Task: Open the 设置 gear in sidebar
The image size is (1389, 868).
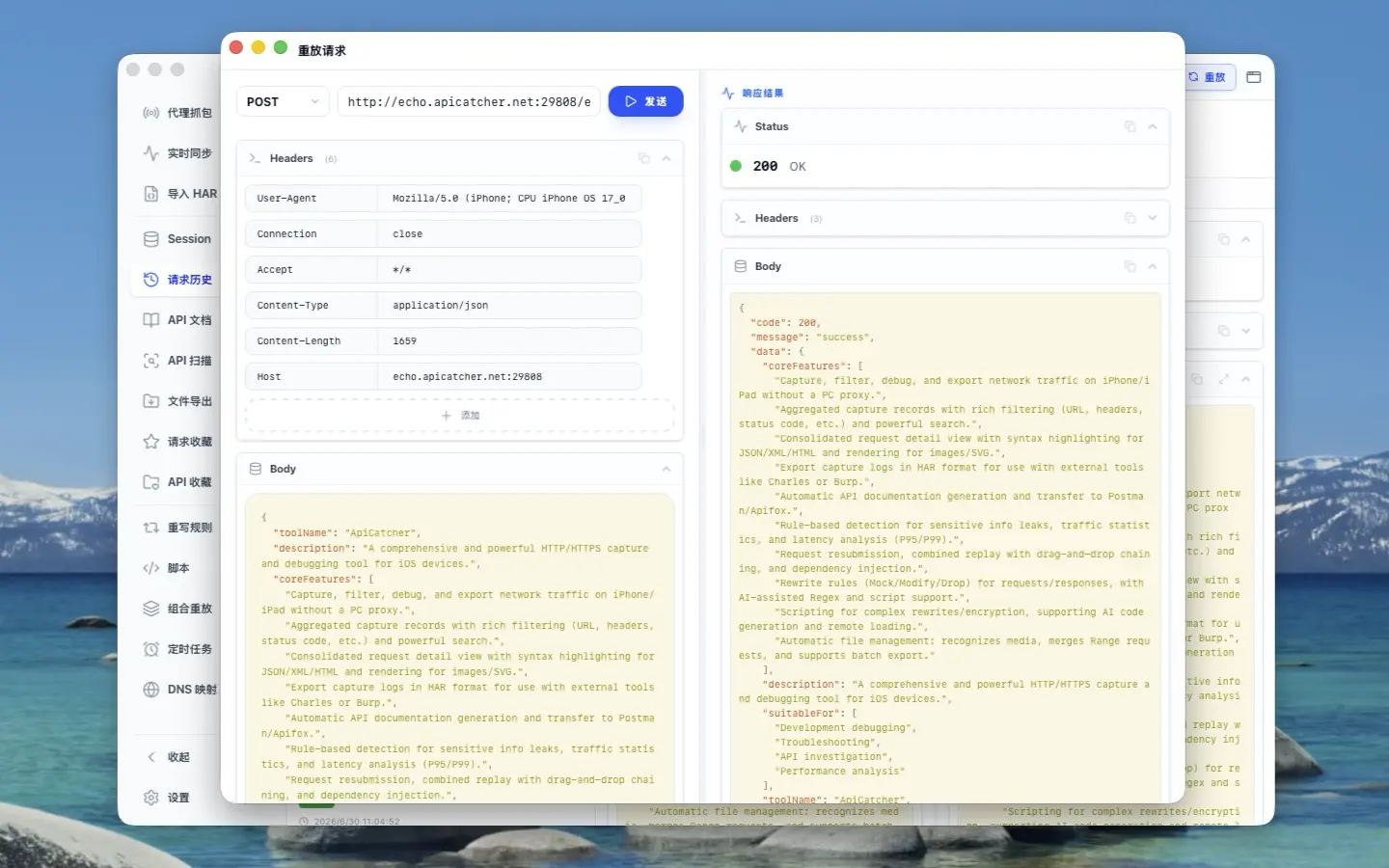Action: tap(166, 798)
